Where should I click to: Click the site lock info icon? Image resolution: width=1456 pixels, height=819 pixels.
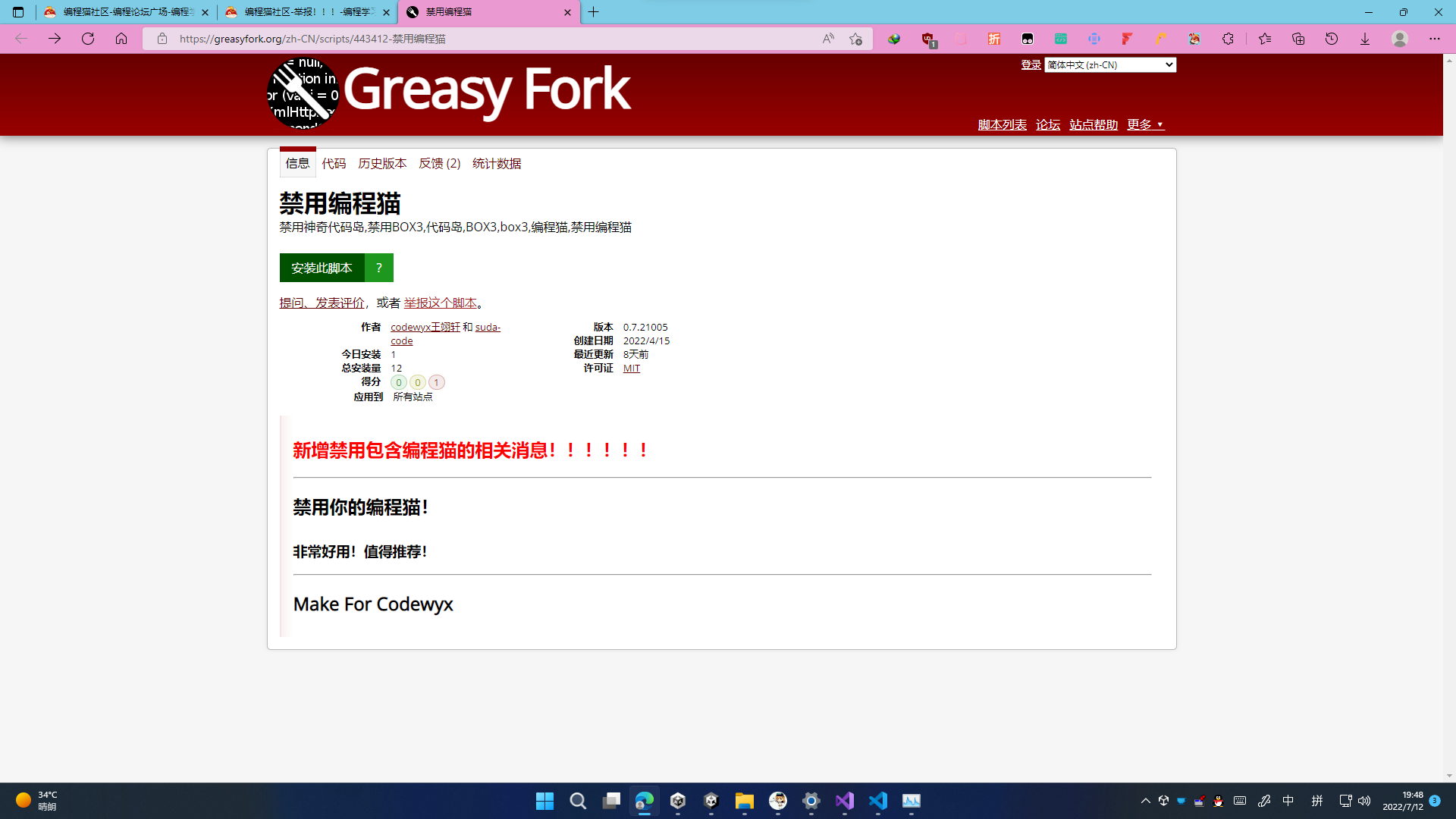click(x=162, y=39)
